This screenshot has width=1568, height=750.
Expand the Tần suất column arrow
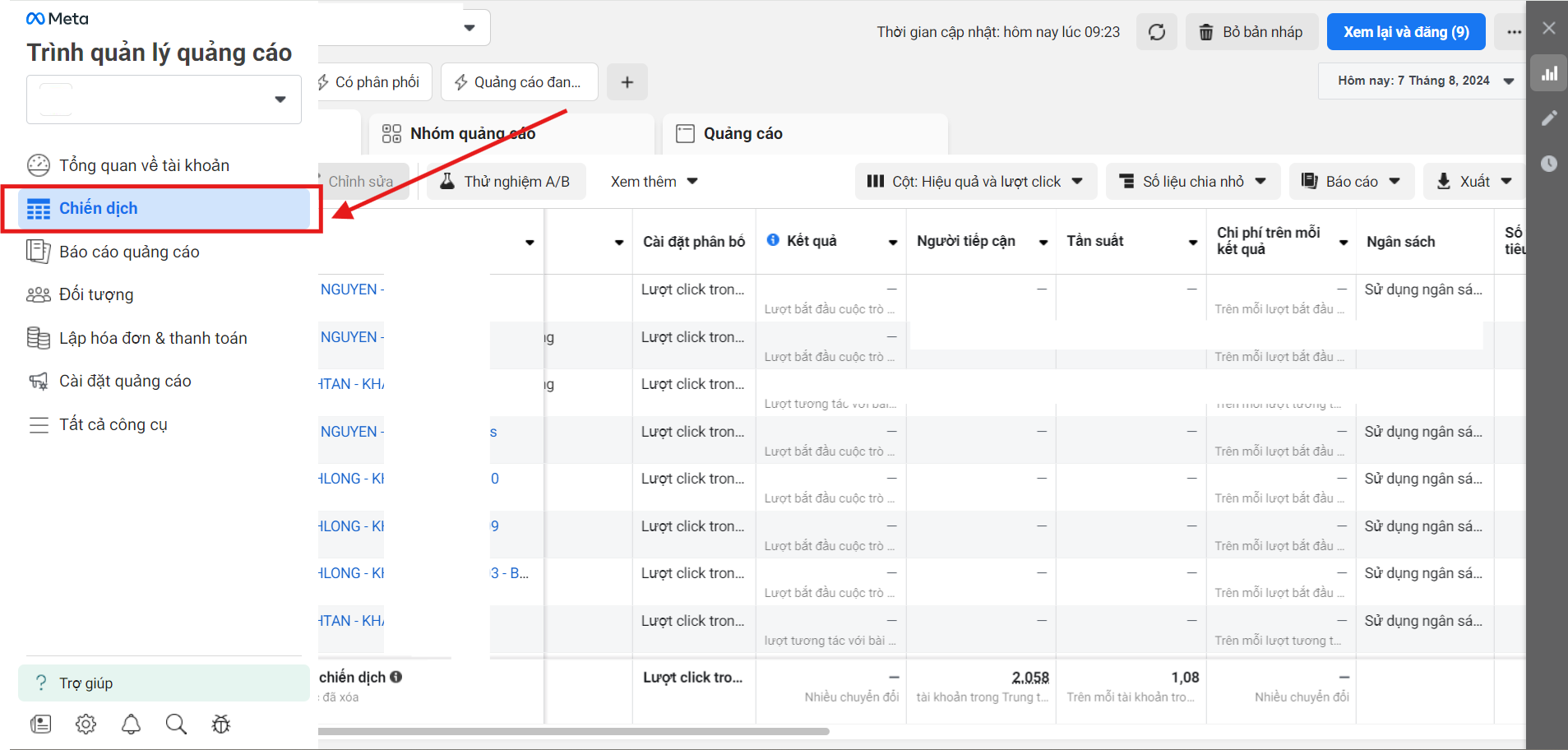pos(1193,243)
